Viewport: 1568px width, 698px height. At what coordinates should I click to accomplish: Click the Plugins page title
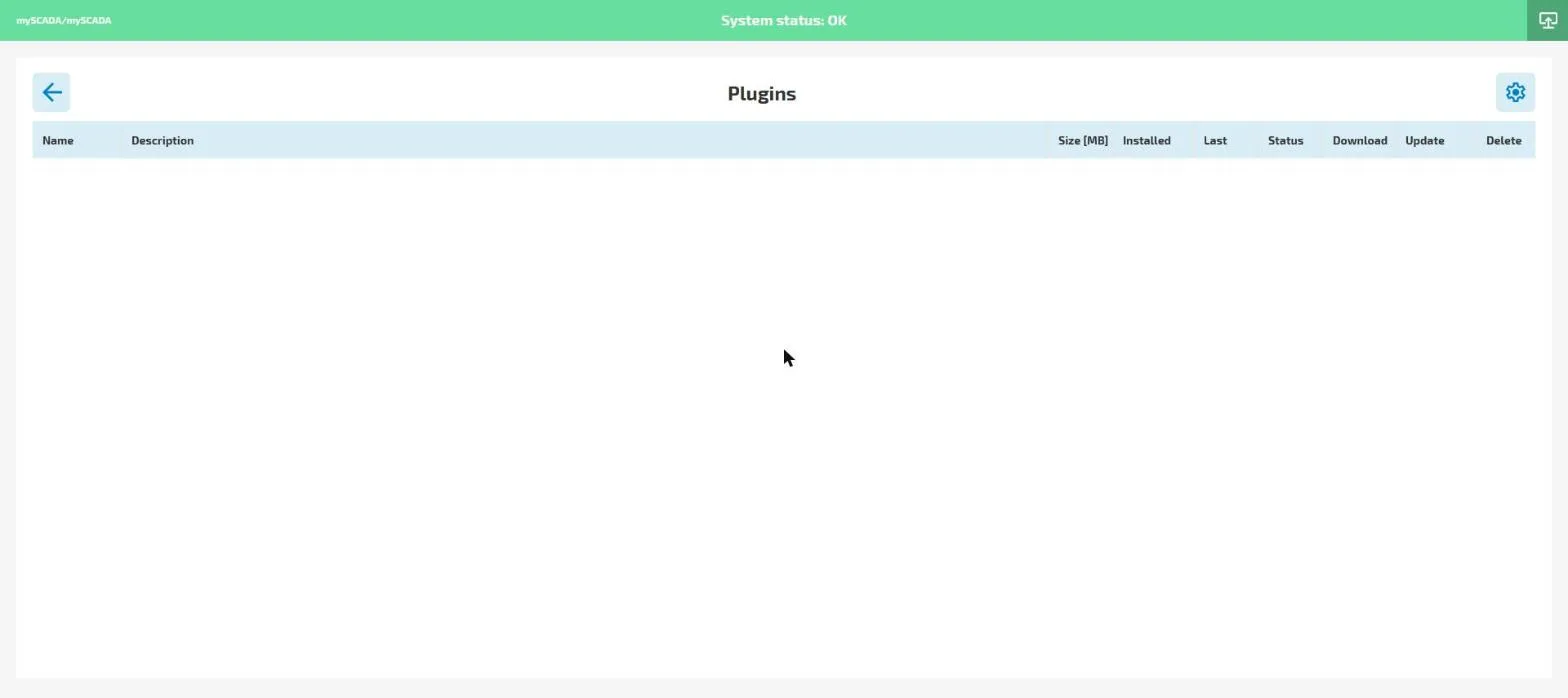762,93
